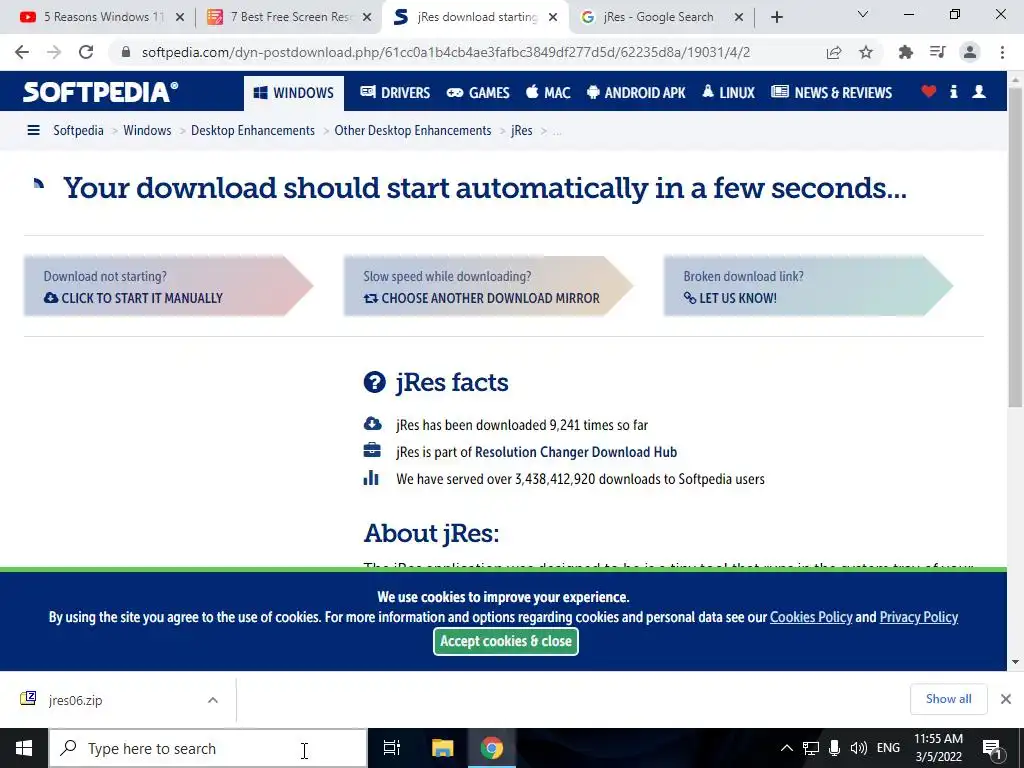
Task: Click the user account icon in Softpedia header
Action: [979, 92]
